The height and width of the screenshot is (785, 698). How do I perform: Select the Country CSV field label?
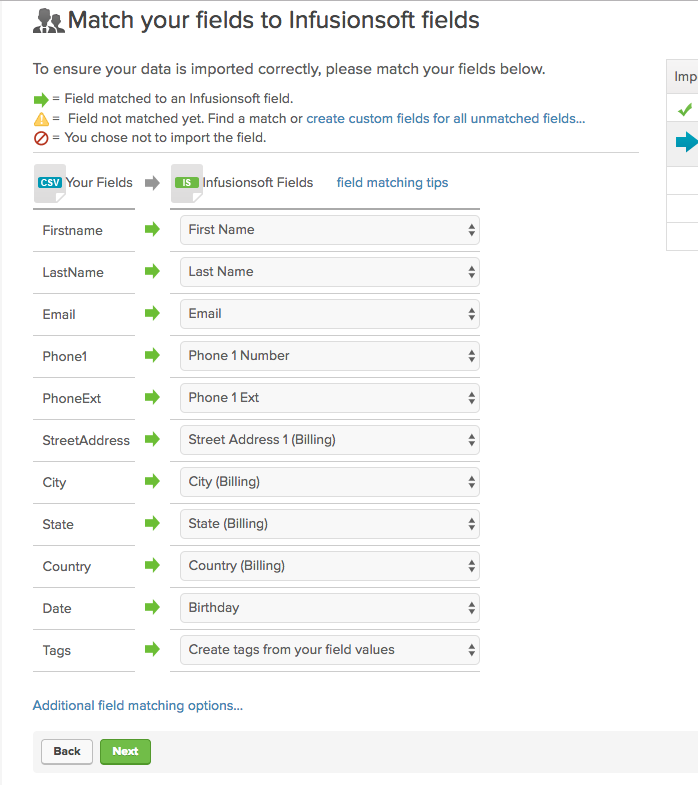click(x=67, y=567)
